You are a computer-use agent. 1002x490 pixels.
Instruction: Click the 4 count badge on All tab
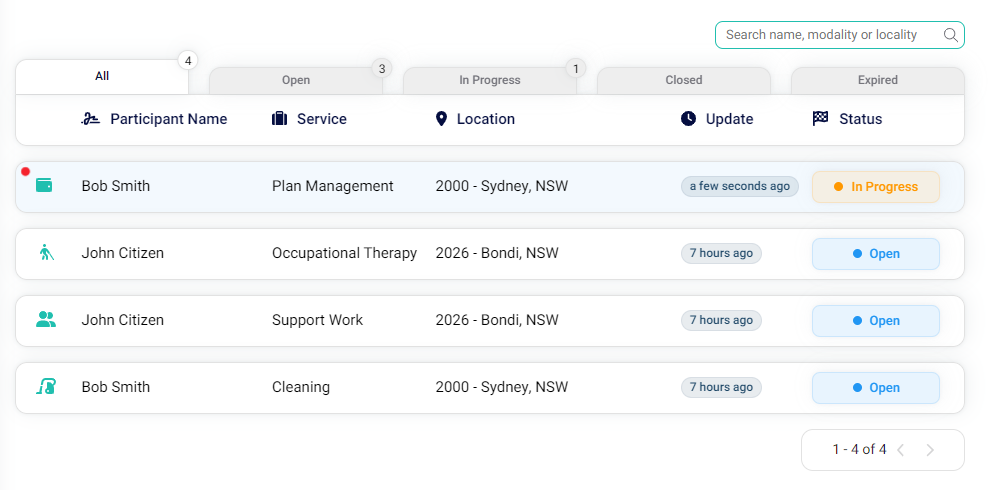tap(188, 61)
